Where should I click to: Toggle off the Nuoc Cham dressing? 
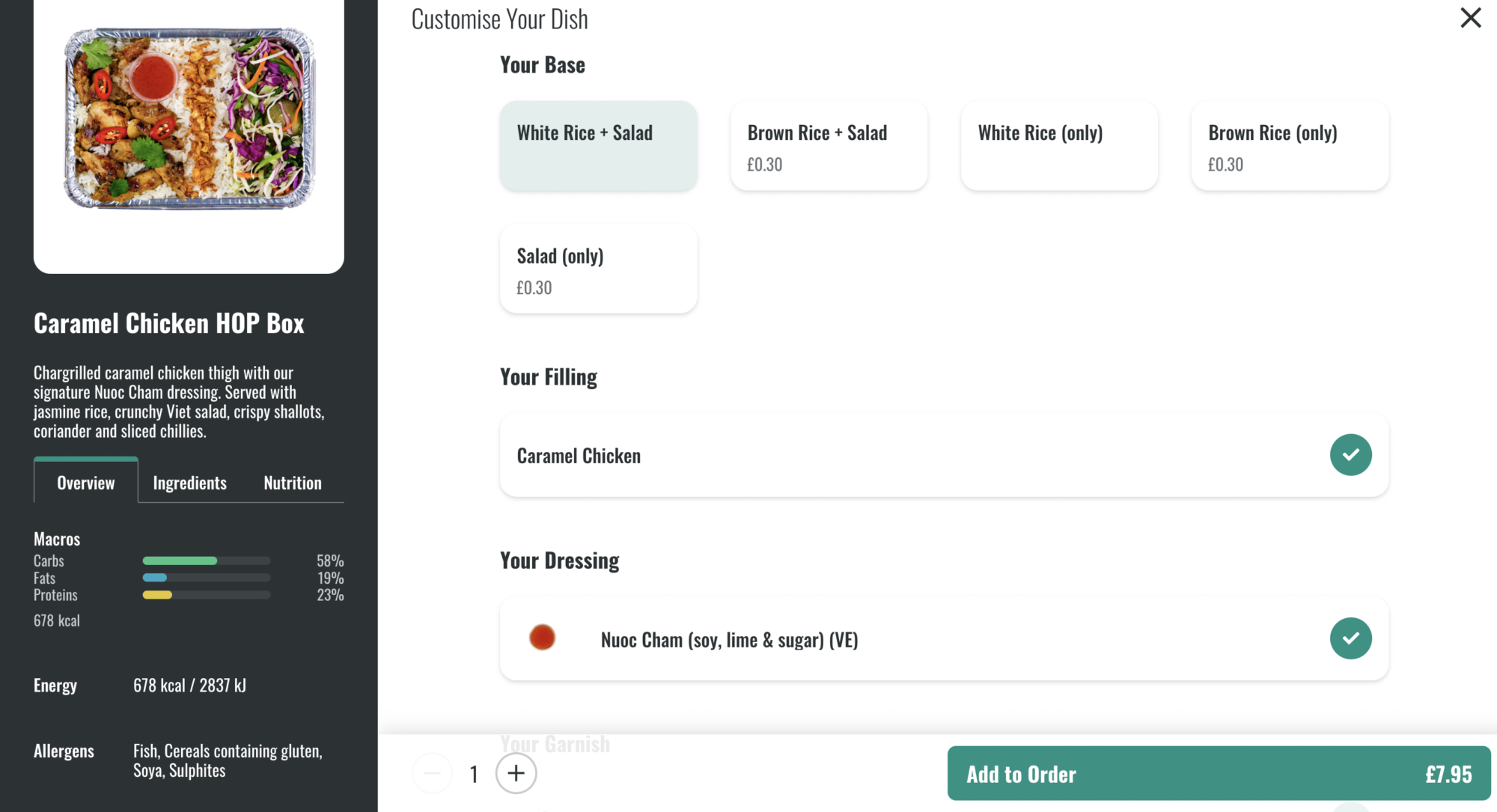point(943,639)
